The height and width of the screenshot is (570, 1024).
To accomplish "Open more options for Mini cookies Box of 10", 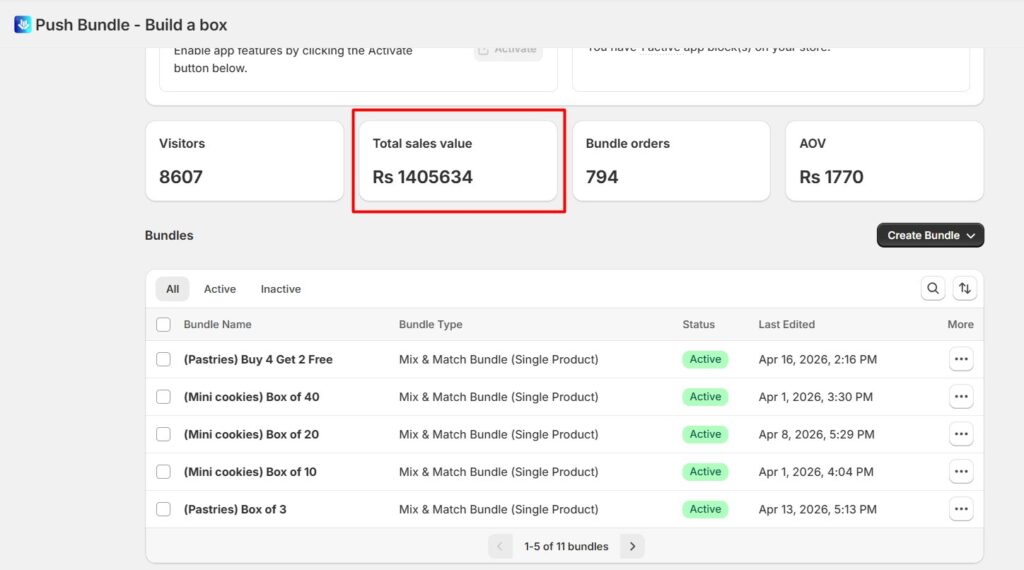I will point(961,472).
